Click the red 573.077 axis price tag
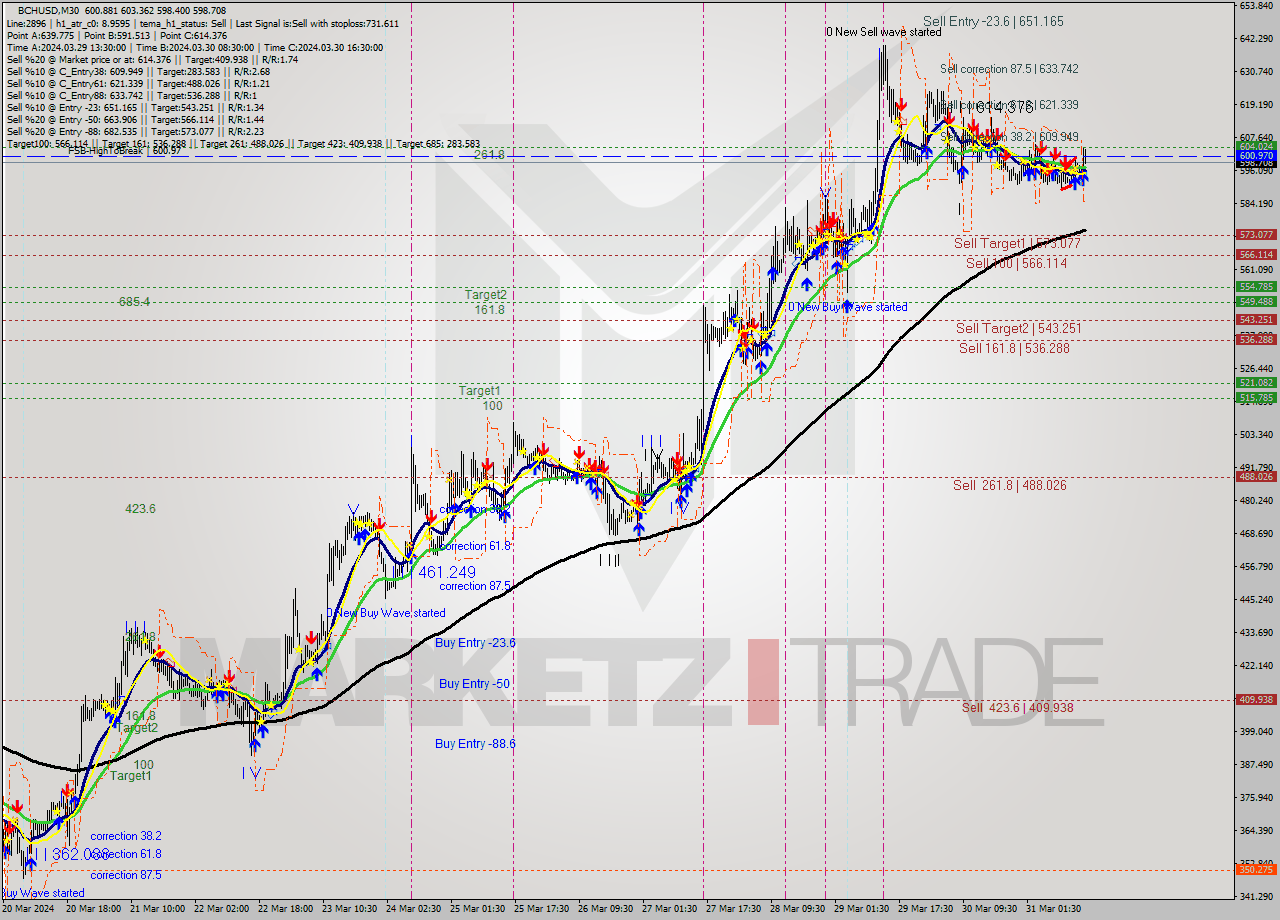 pyautogui.click(x=1256, y=235)
